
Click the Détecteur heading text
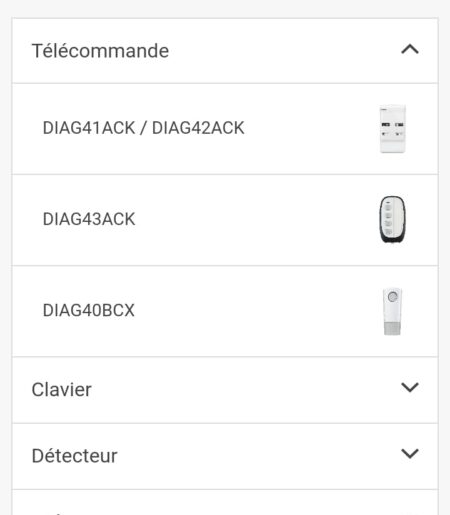coord(75,456)
